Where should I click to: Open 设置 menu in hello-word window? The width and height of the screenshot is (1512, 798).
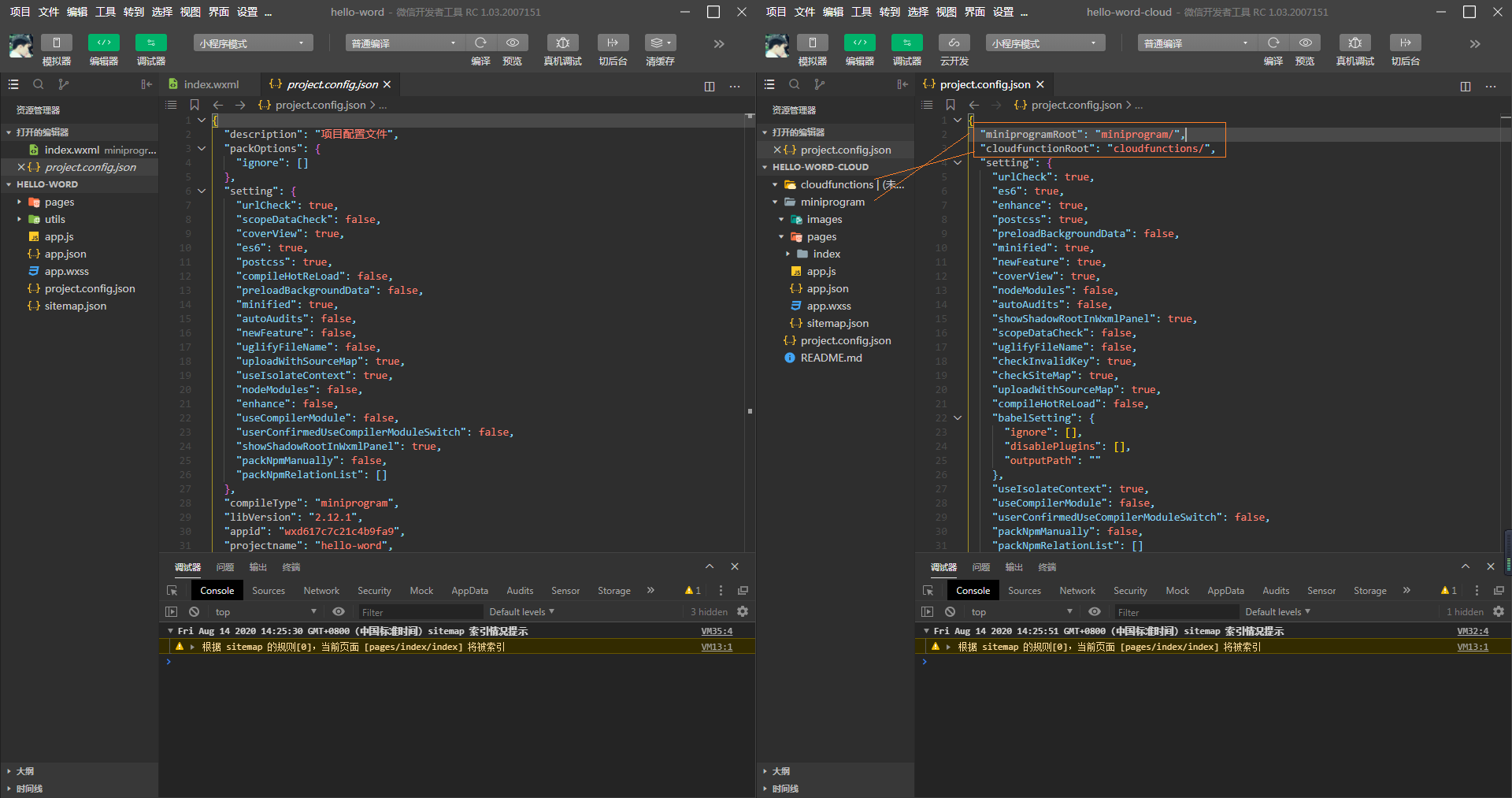pyautogui.click(x=247, y=12)
